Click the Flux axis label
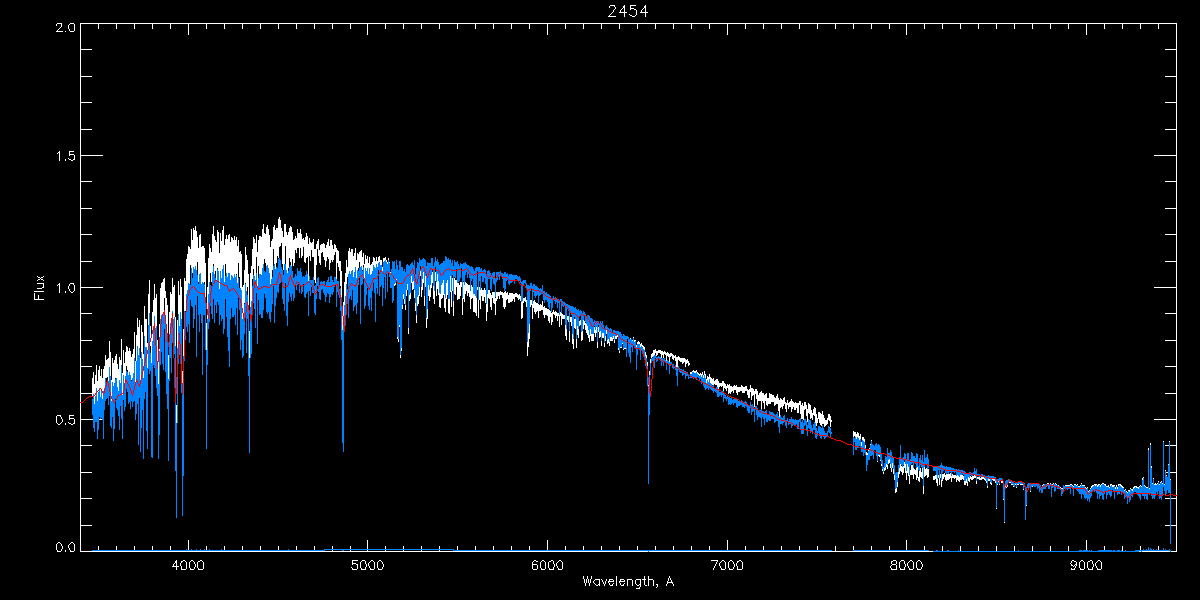This screenshot has width=1200, height=600. coord(39,288)
